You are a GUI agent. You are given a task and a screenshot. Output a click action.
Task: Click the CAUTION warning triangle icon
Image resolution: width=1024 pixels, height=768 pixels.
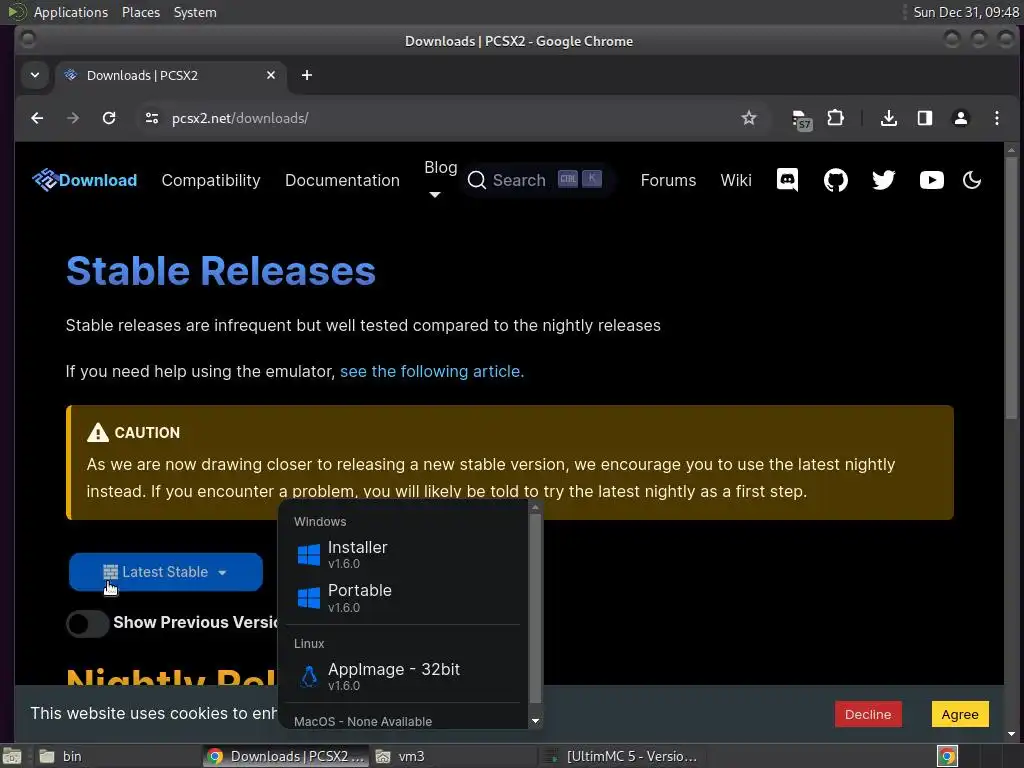point(98,432)
